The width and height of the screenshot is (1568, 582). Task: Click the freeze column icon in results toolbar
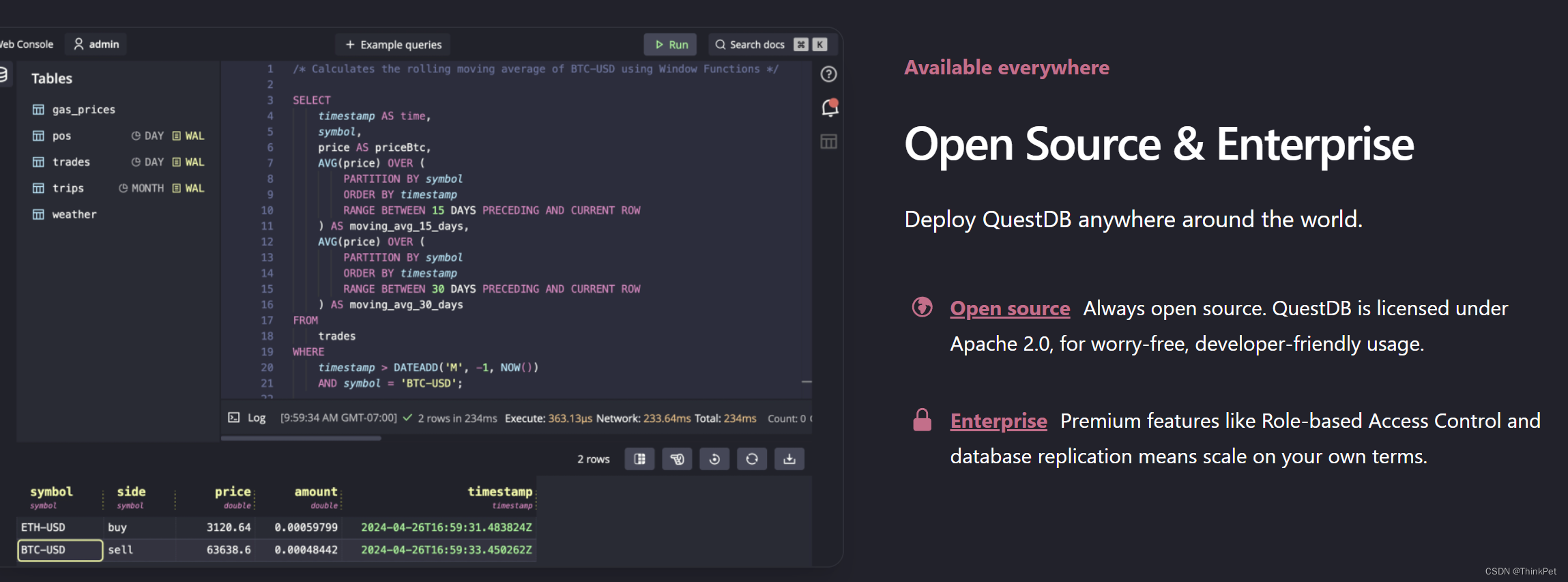(x=677, y=459)
